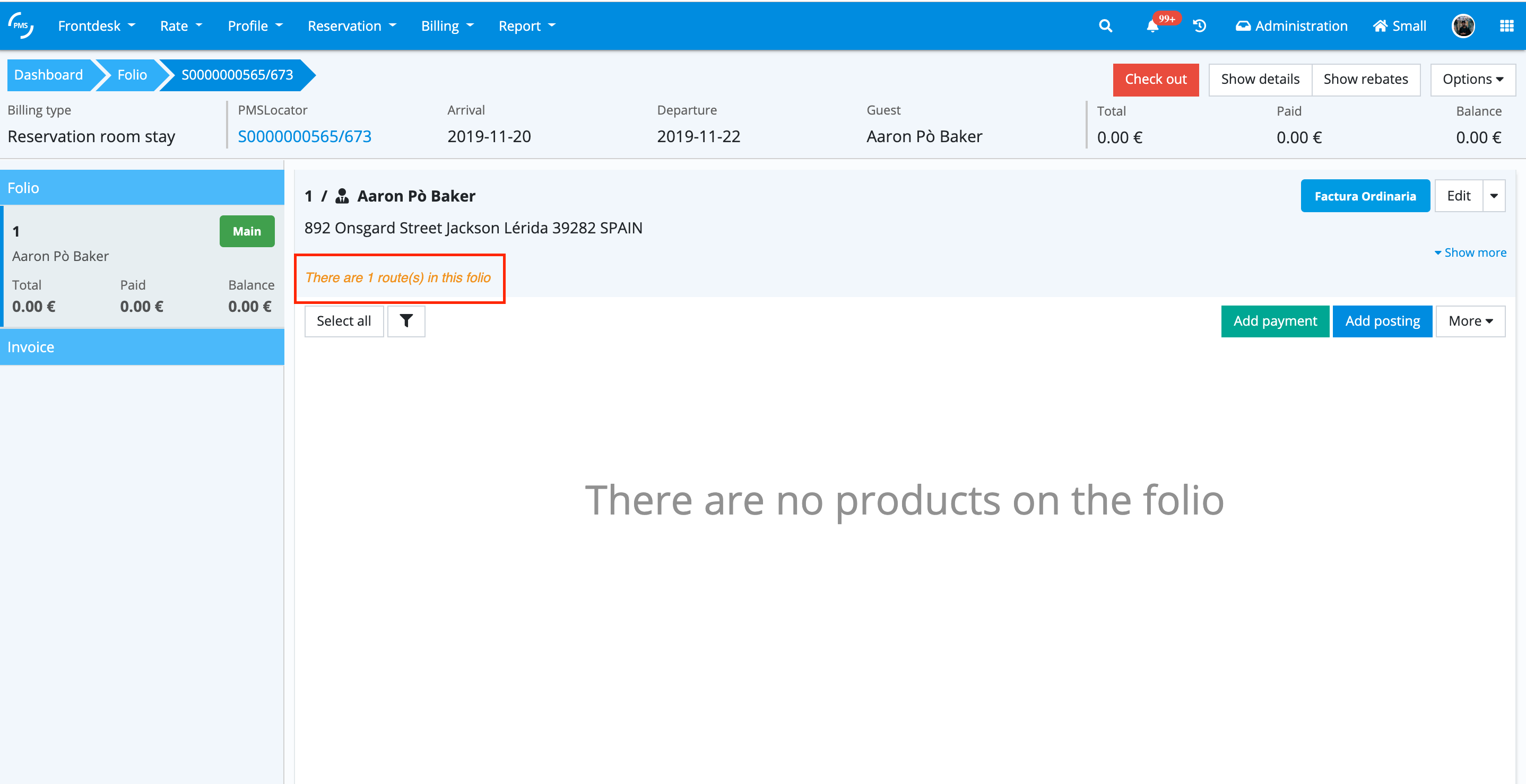The image size is (1526, 784).
Task: Click the filter funnel icon
Action: 406,321
